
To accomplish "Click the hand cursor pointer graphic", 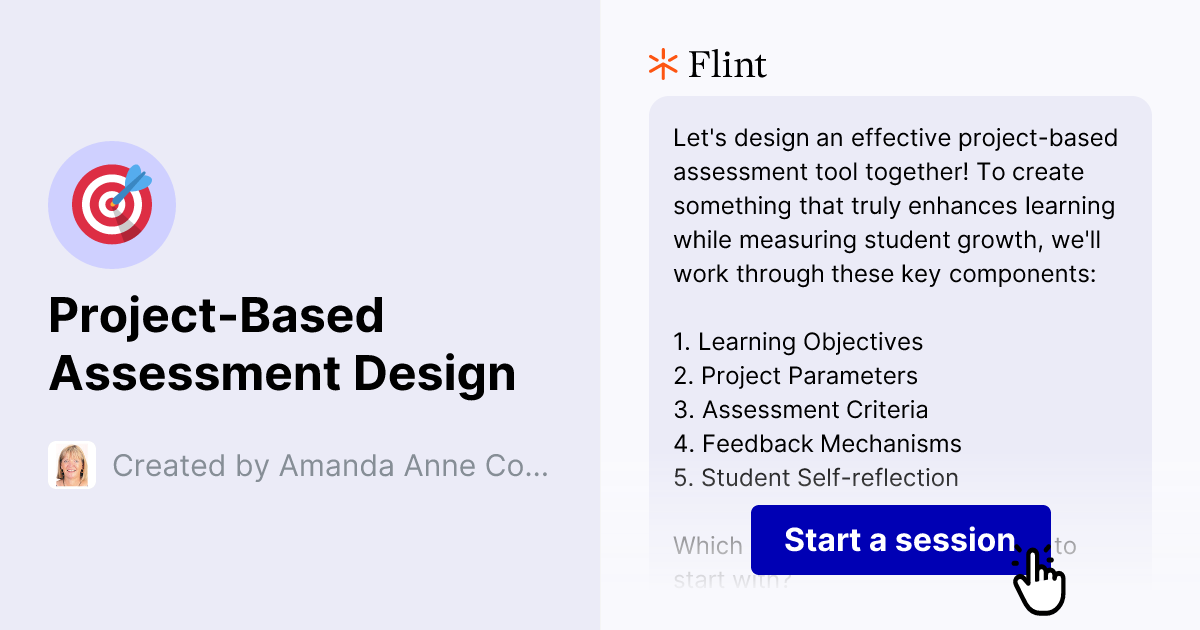I will (1040, 580).
